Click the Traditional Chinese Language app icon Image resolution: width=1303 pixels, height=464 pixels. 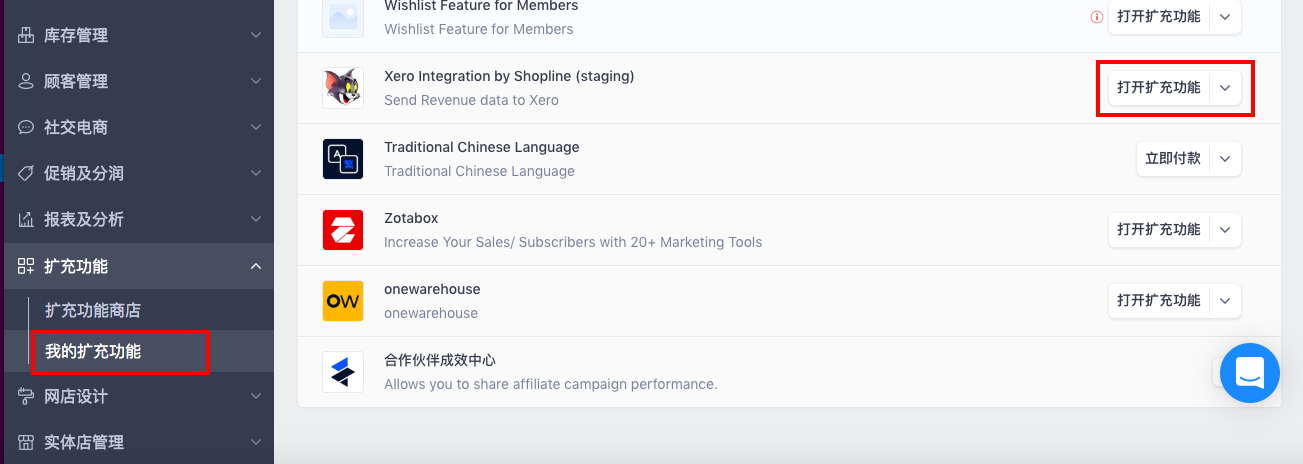tap(343, 159)
